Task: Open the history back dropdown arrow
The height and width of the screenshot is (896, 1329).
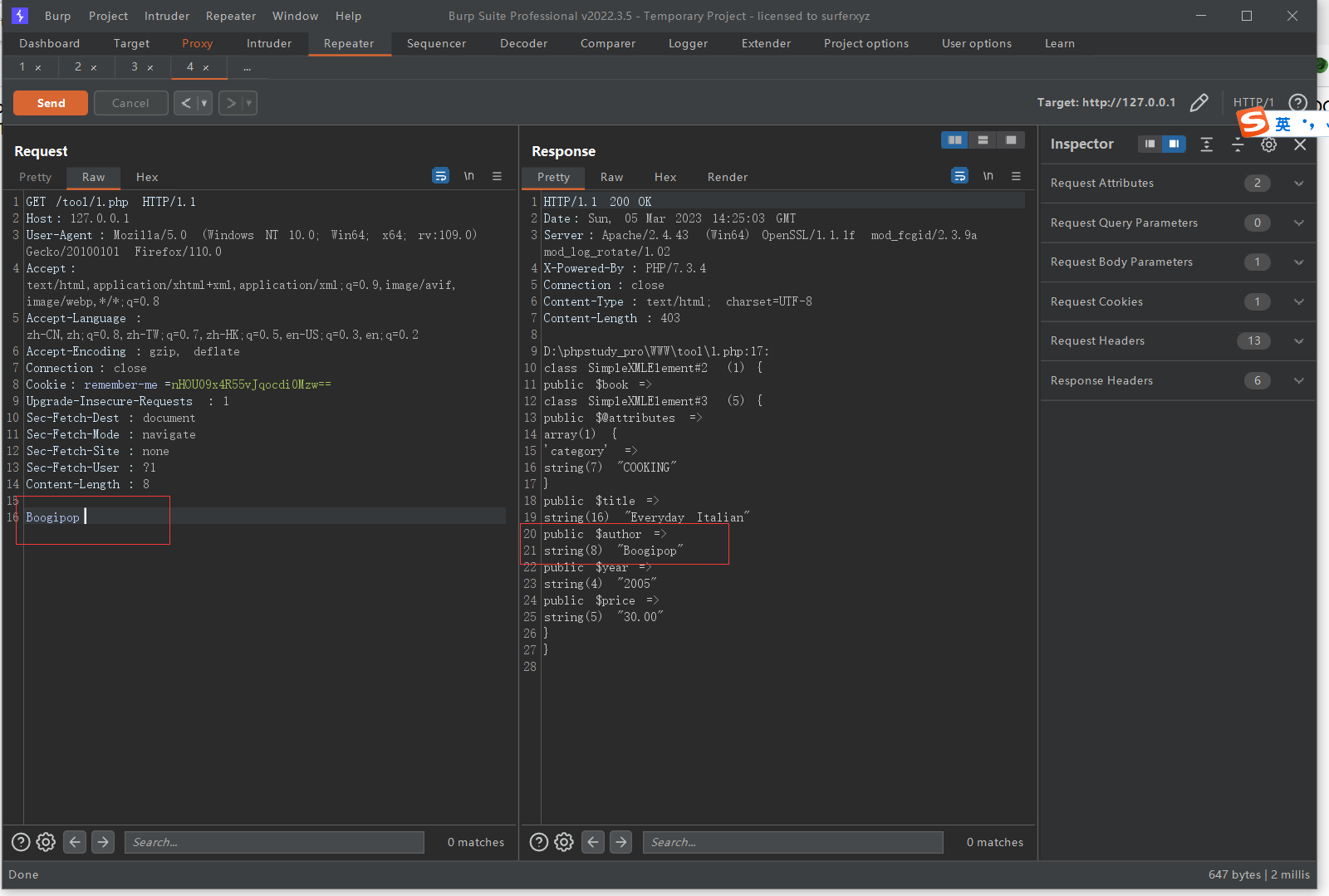Action: 204,103
